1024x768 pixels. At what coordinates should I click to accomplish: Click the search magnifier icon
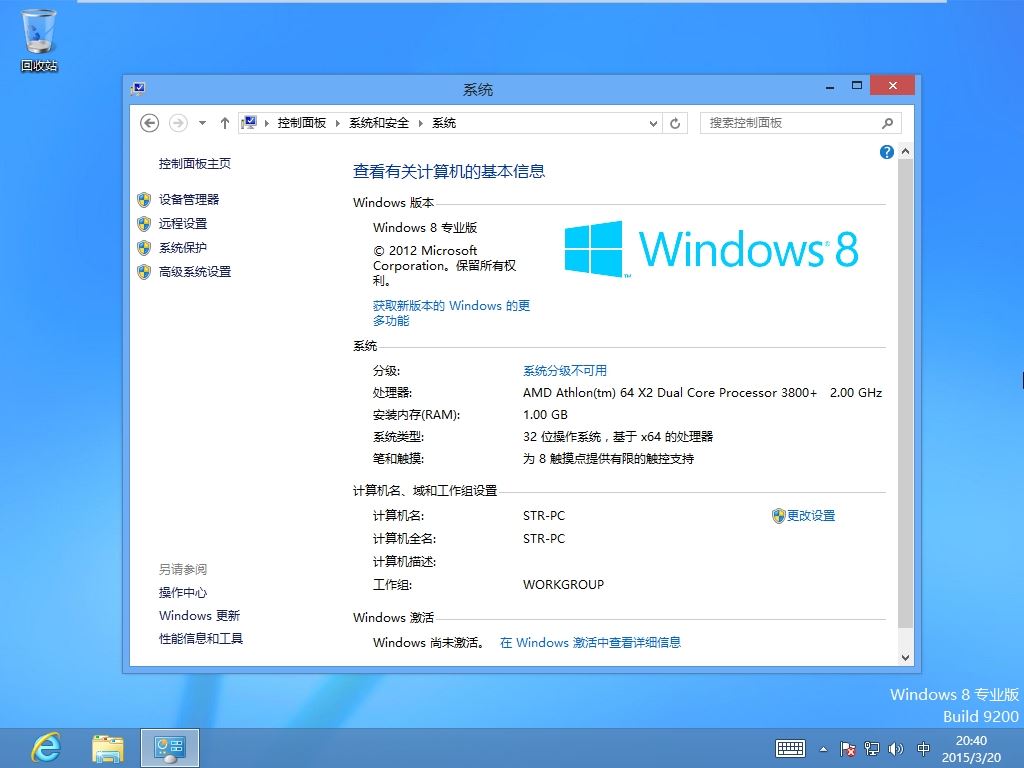[888, 123]
